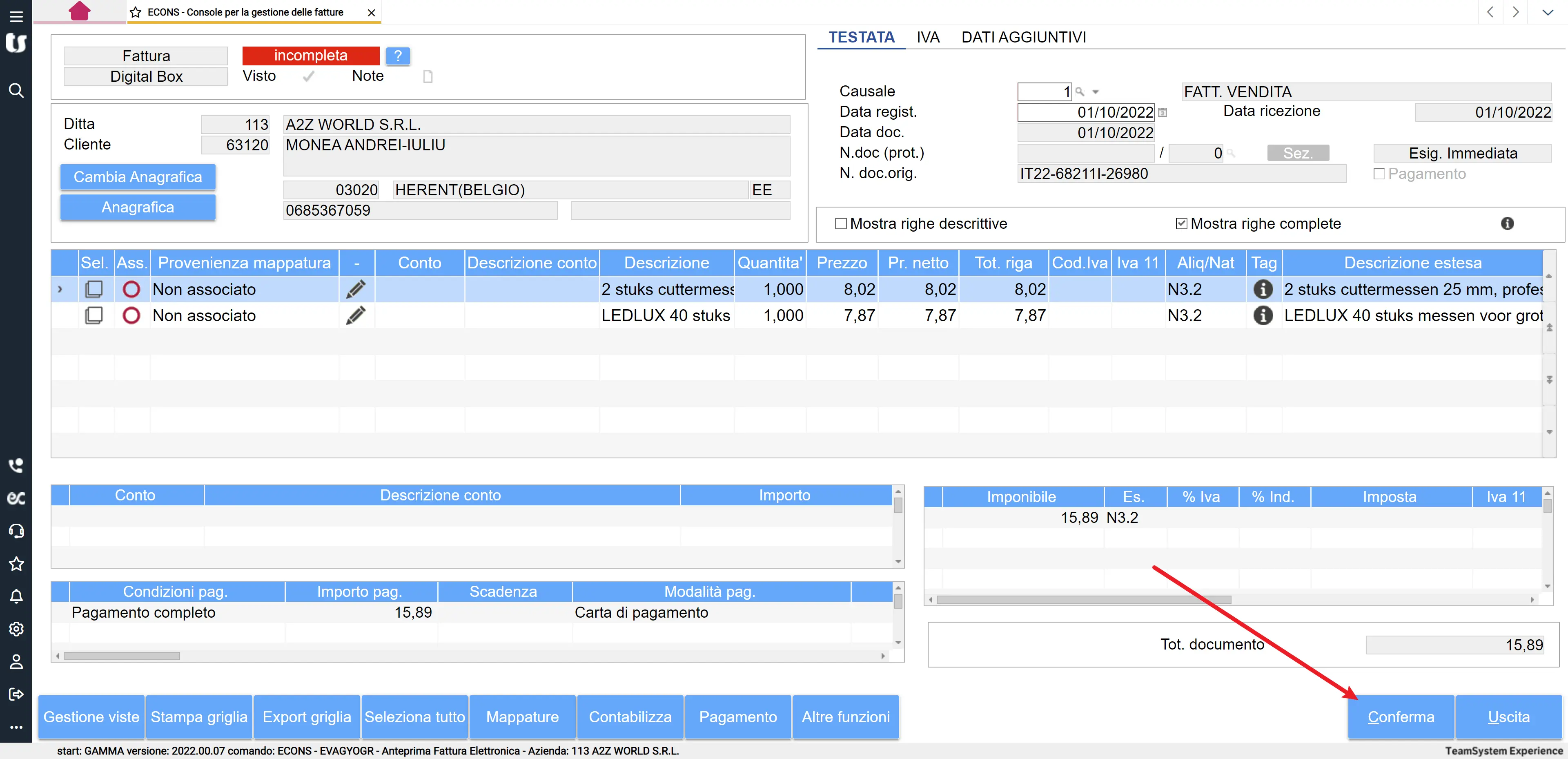This screenshot has width=1568, height=759.
Task: Open the DATI AGGIUNTIVI tab
Action: pyautogui.click(x=1023, y=37)
